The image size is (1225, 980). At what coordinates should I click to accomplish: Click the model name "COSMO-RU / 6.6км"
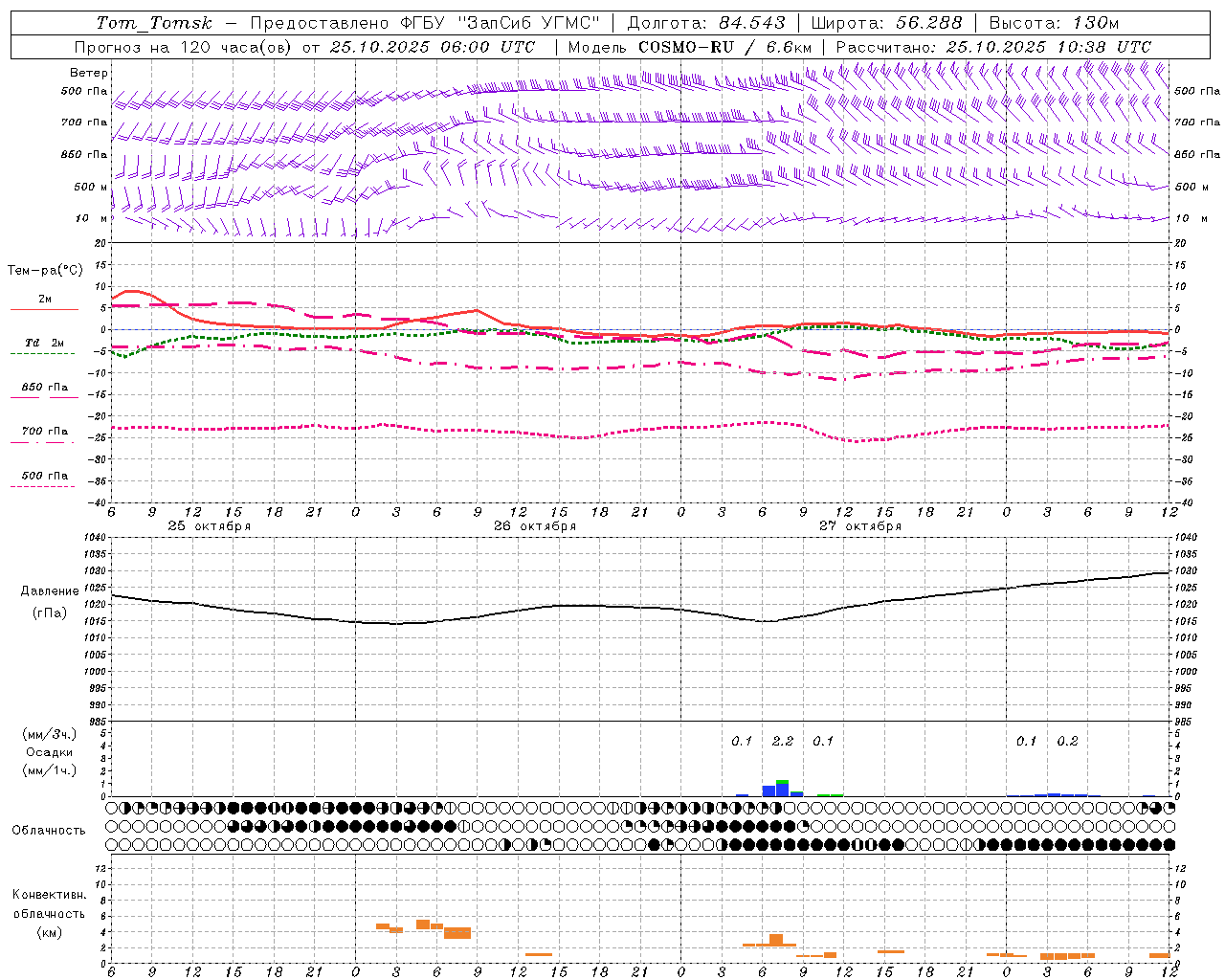coord(725,47)
